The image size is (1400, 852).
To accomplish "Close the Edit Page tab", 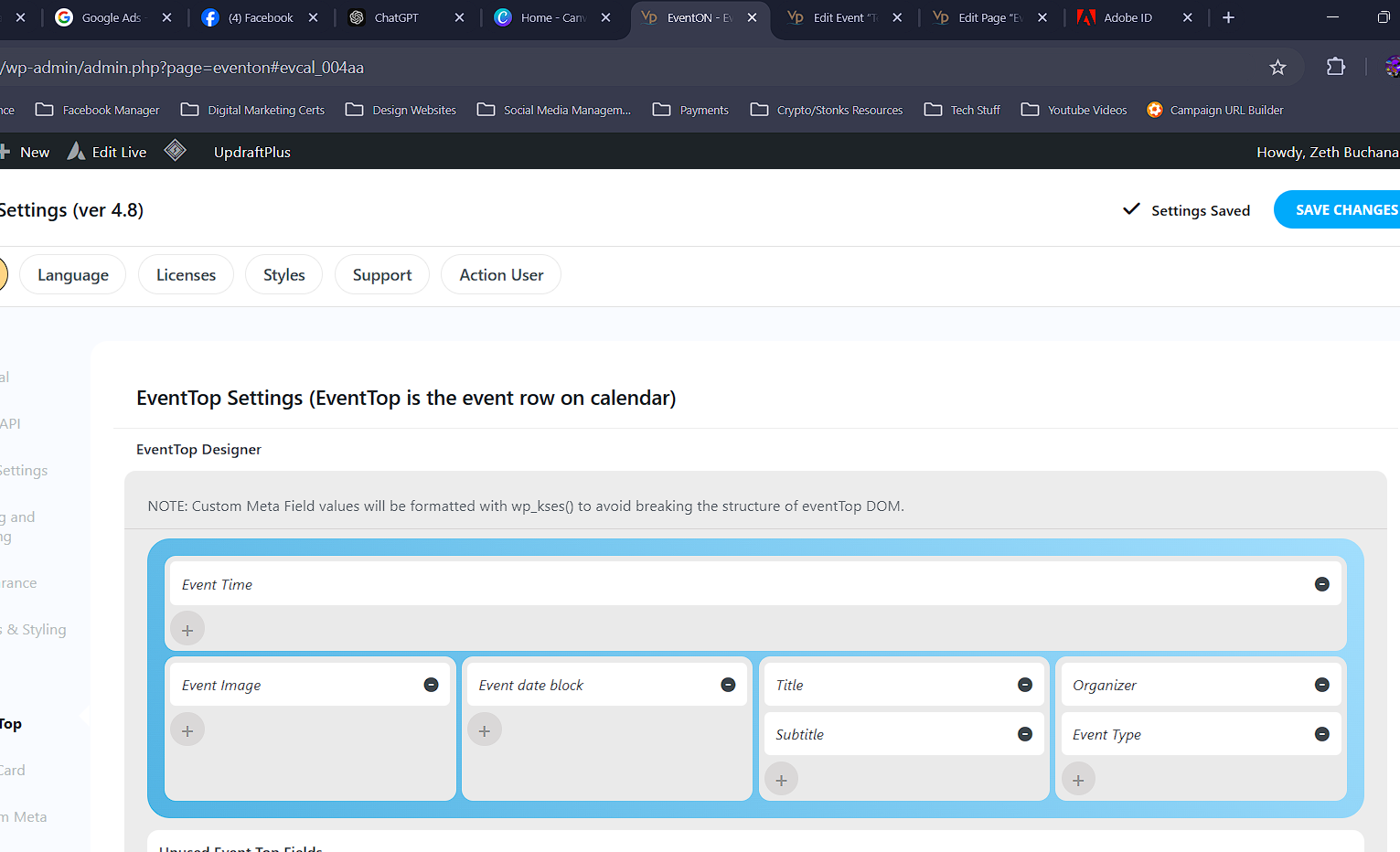I will (1042, 17).
